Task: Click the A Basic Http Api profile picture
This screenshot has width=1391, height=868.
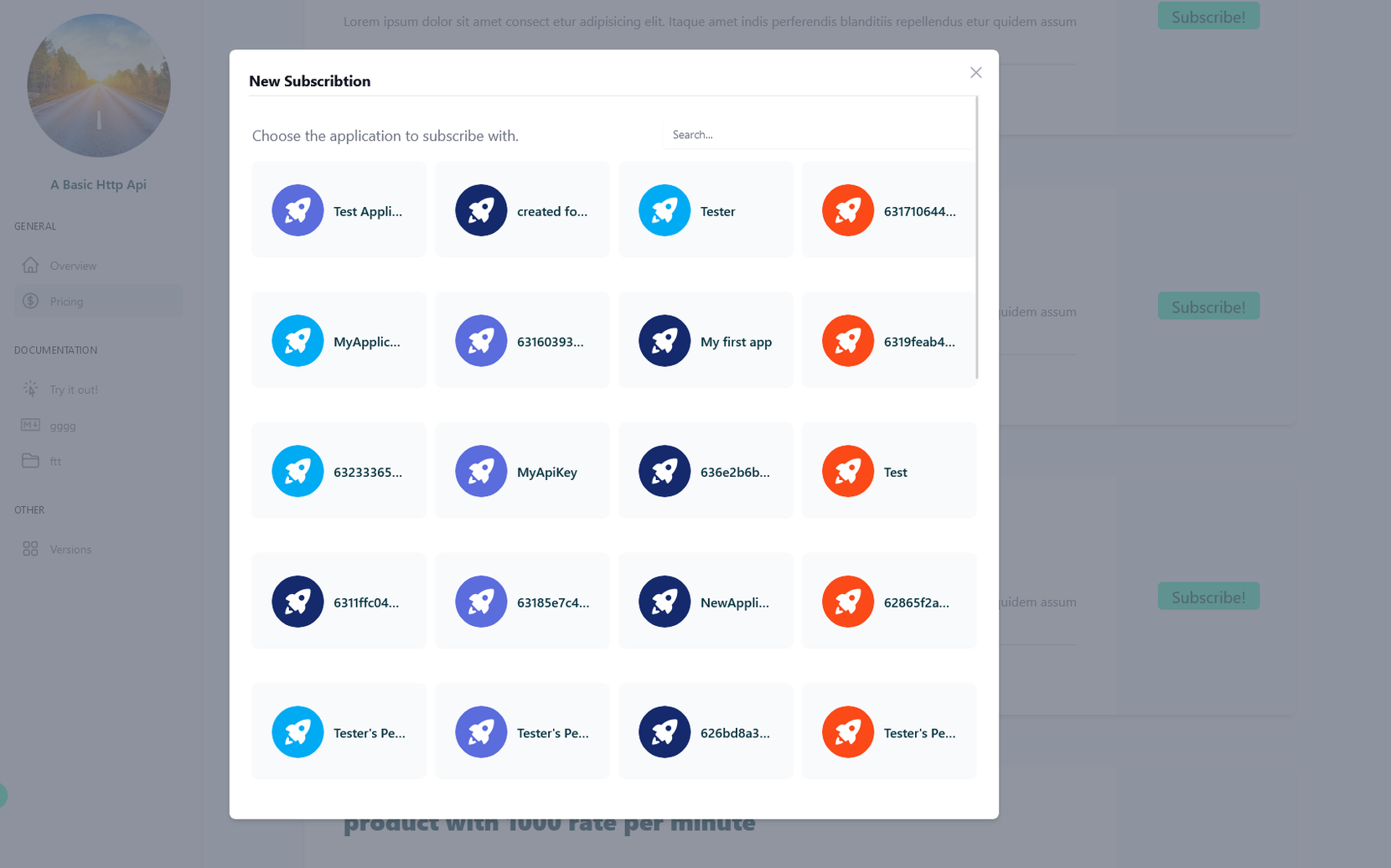Action: [98, 85]
